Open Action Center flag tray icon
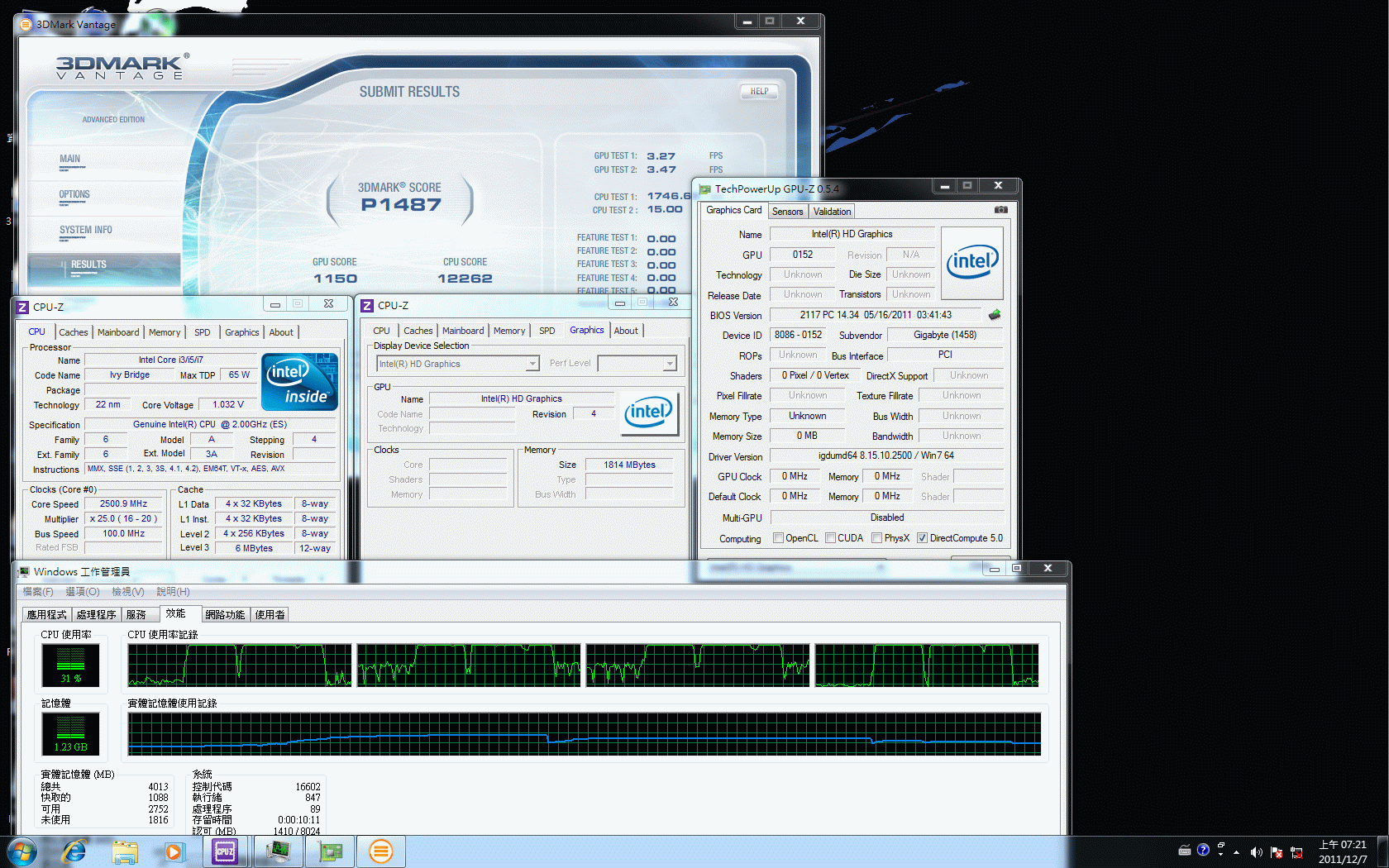 1276,852
